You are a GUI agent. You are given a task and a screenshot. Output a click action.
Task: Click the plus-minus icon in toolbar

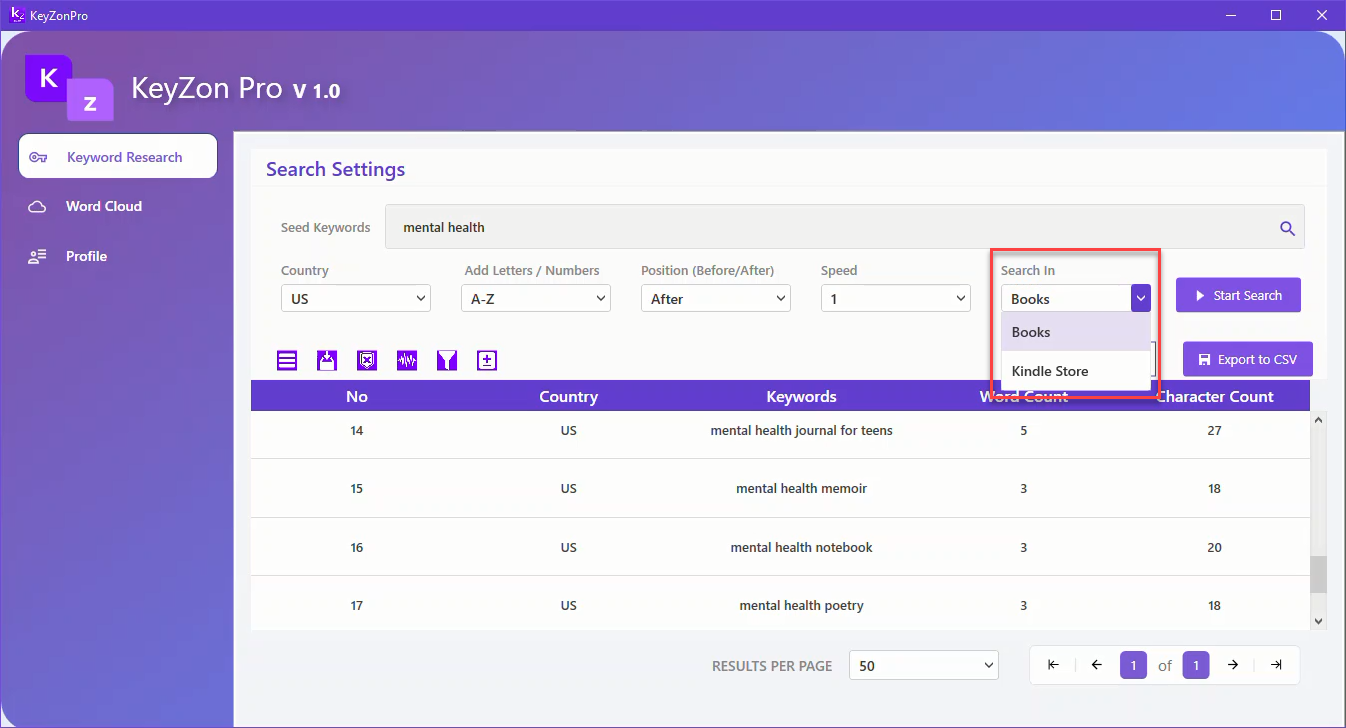click(x=487, y=361)
